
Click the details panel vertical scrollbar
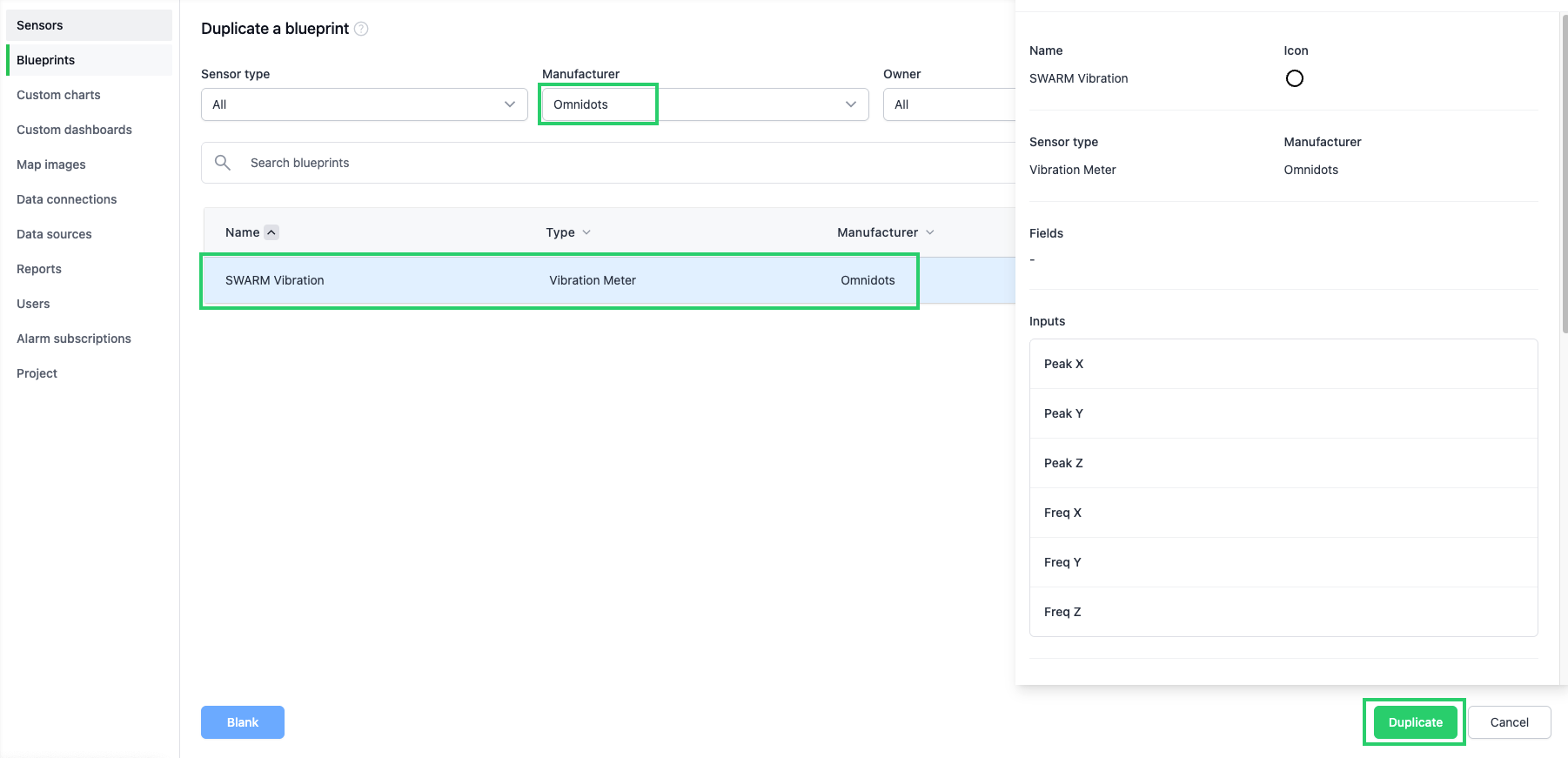point(1564,174)
